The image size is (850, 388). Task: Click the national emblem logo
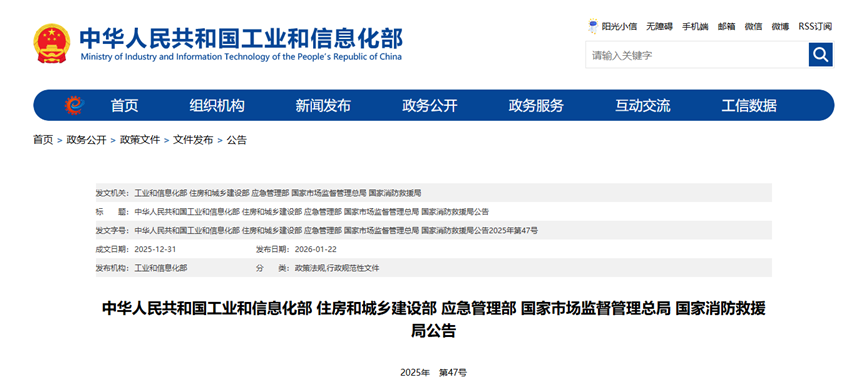click(51, 43)
